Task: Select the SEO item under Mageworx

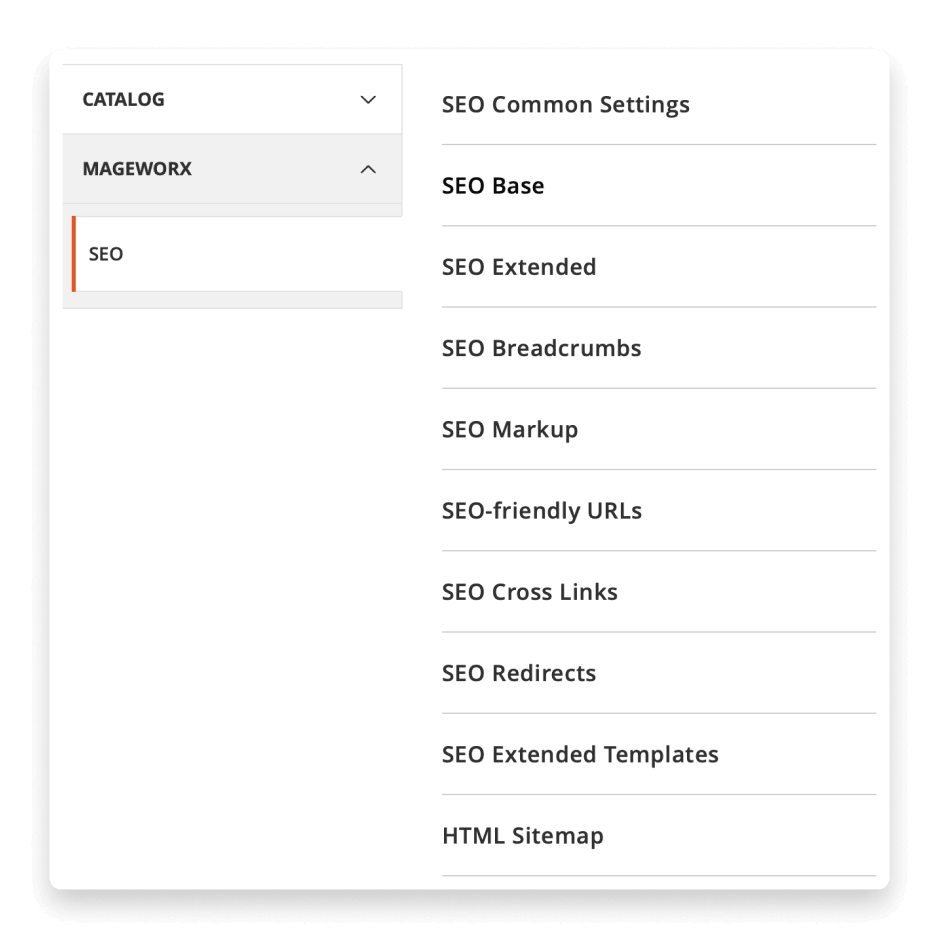Action: click(106, 254)
